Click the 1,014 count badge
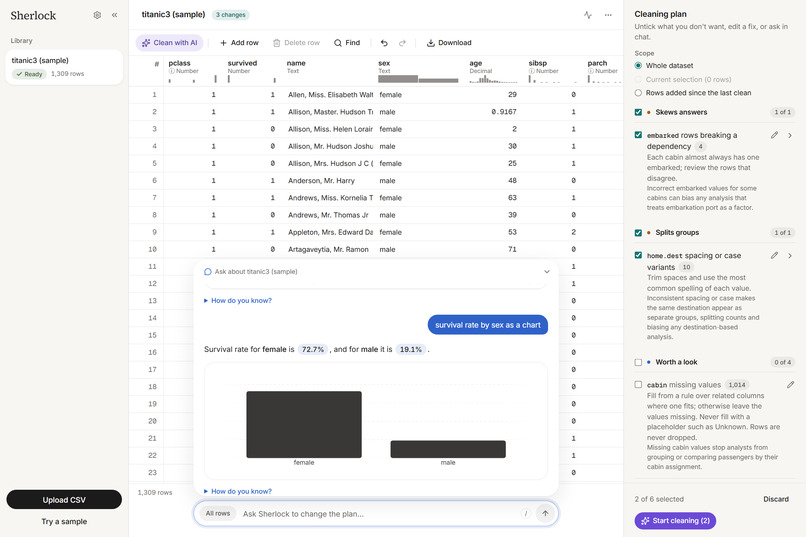806x537 pixels. [737, 385]
